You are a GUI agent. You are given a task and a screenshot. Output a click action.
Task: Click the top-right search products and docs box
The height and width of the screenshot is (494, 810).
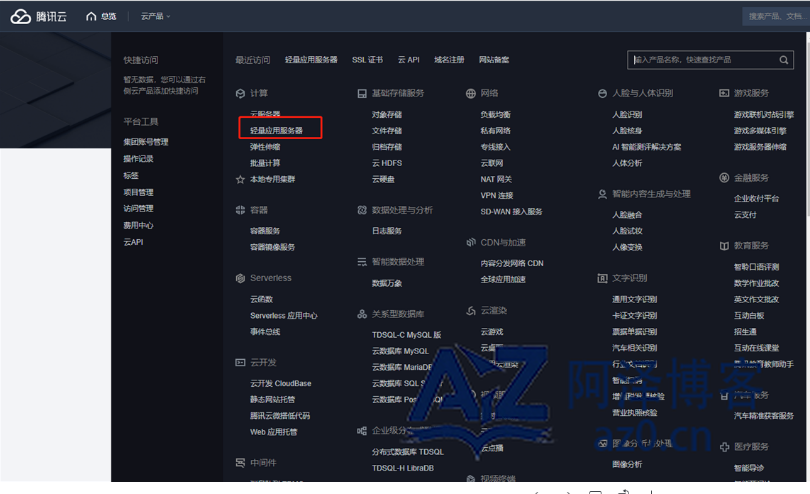pos(775,17)
